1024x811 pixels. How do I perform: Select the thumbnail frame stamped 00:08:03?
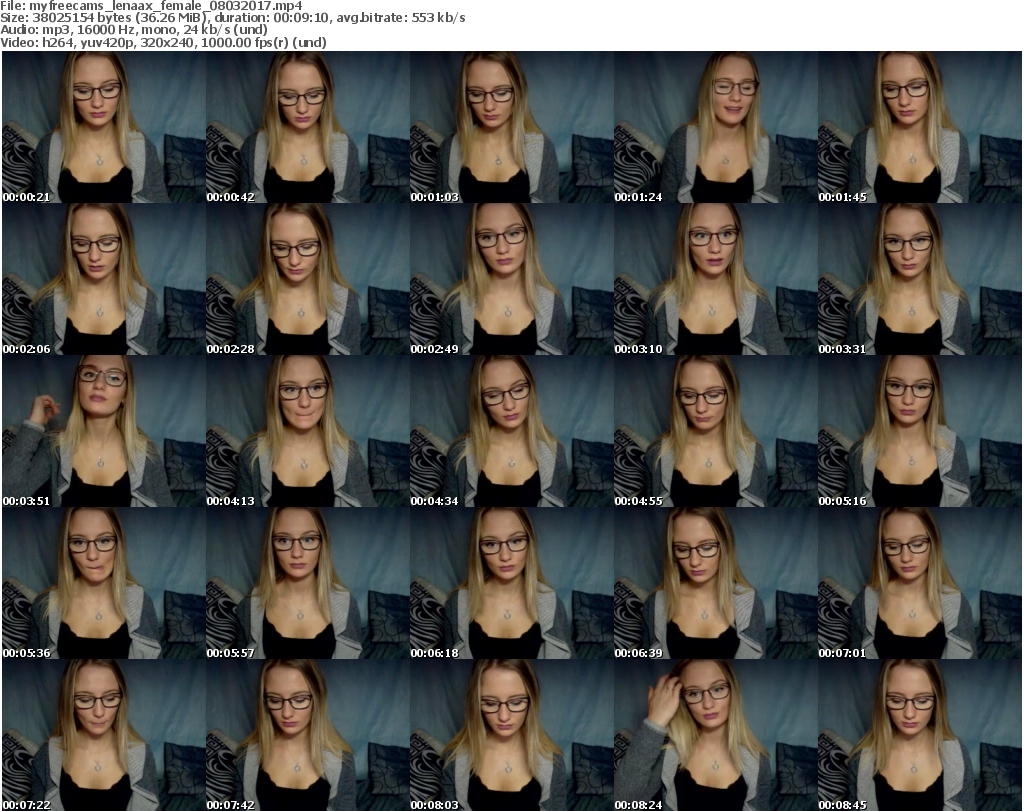[x=512, y=735]
